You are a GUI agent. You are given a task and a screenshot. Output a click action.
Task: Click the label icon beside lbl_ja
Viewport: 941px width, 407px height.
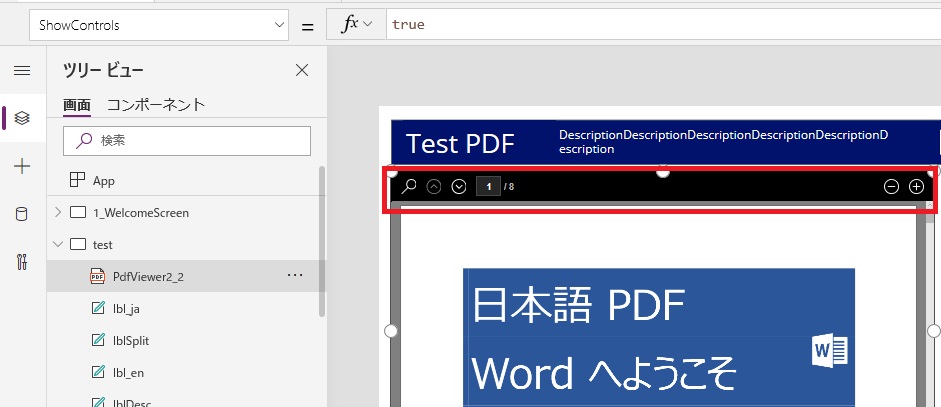click(97, 309)
